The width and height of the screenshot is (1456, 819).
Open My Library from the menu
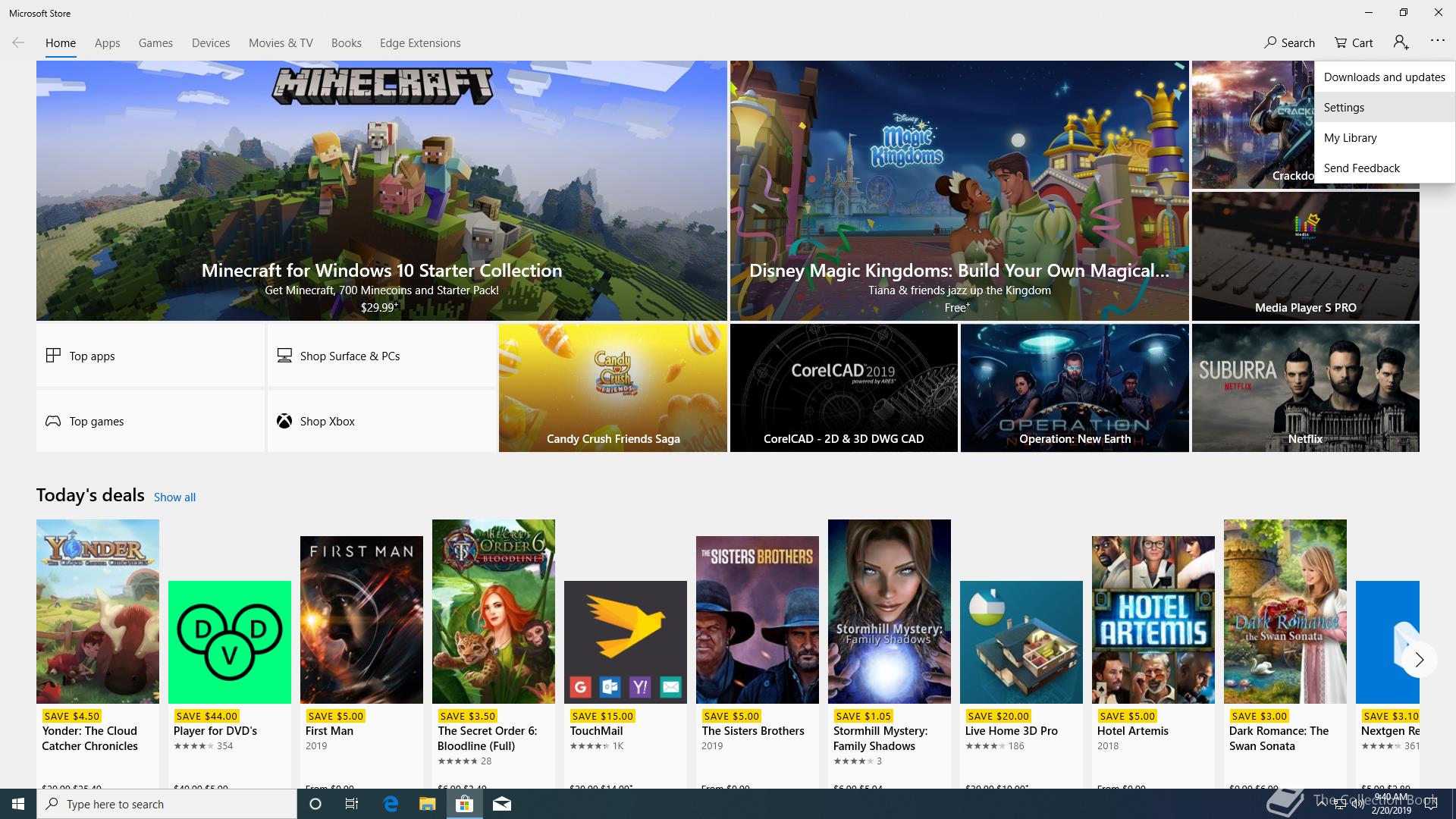point(1385,137)
